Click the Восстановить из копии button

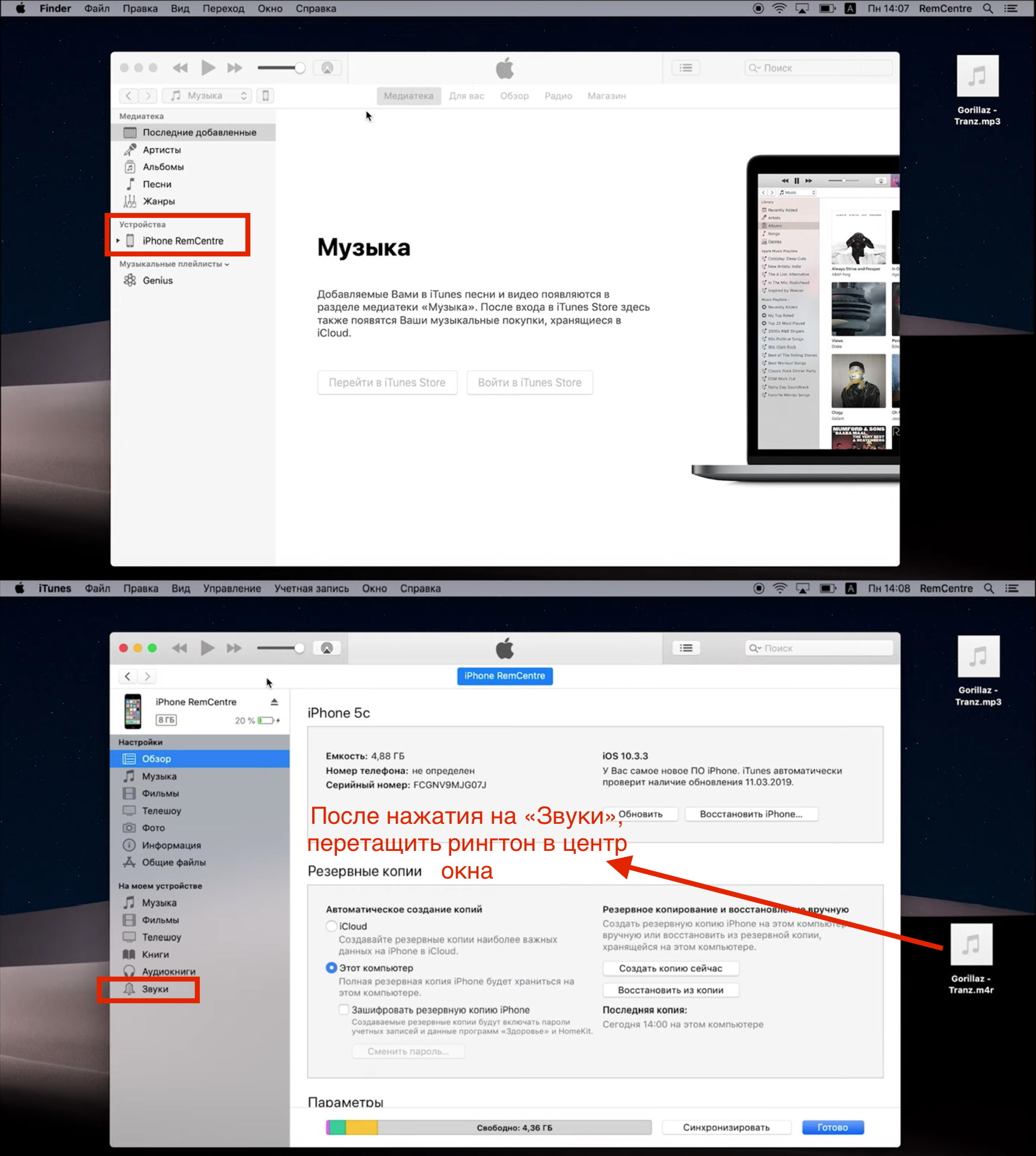tap(671, 990)
